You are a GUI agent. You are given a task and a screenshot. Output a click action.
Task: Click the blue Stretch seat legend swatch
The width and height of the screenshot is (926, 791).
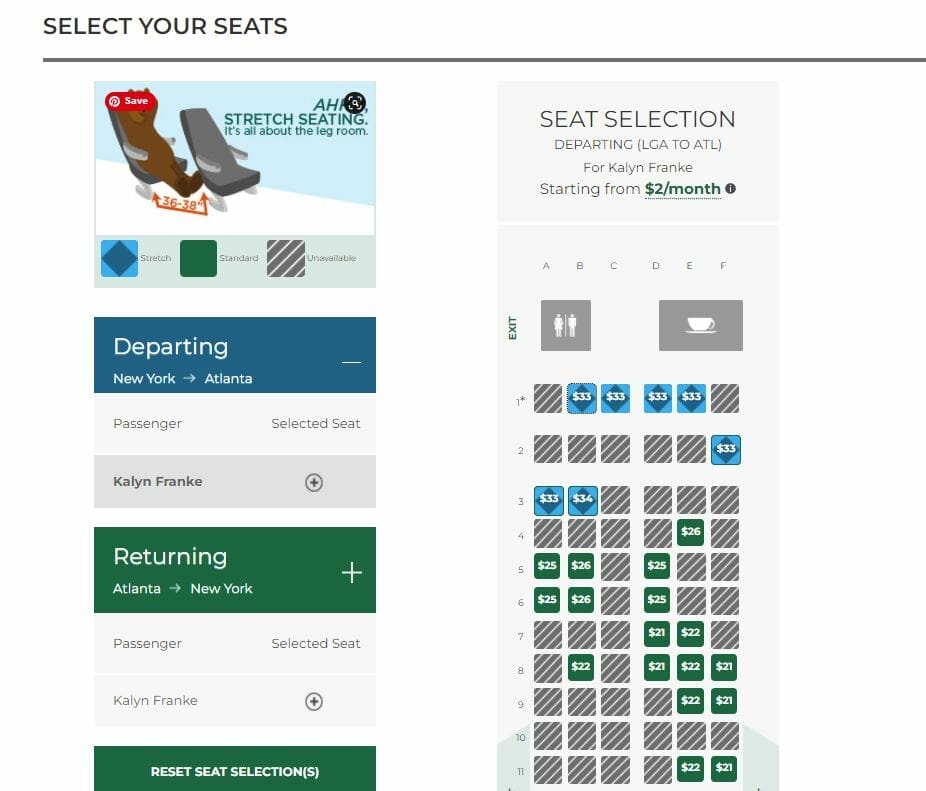point(119,258)
